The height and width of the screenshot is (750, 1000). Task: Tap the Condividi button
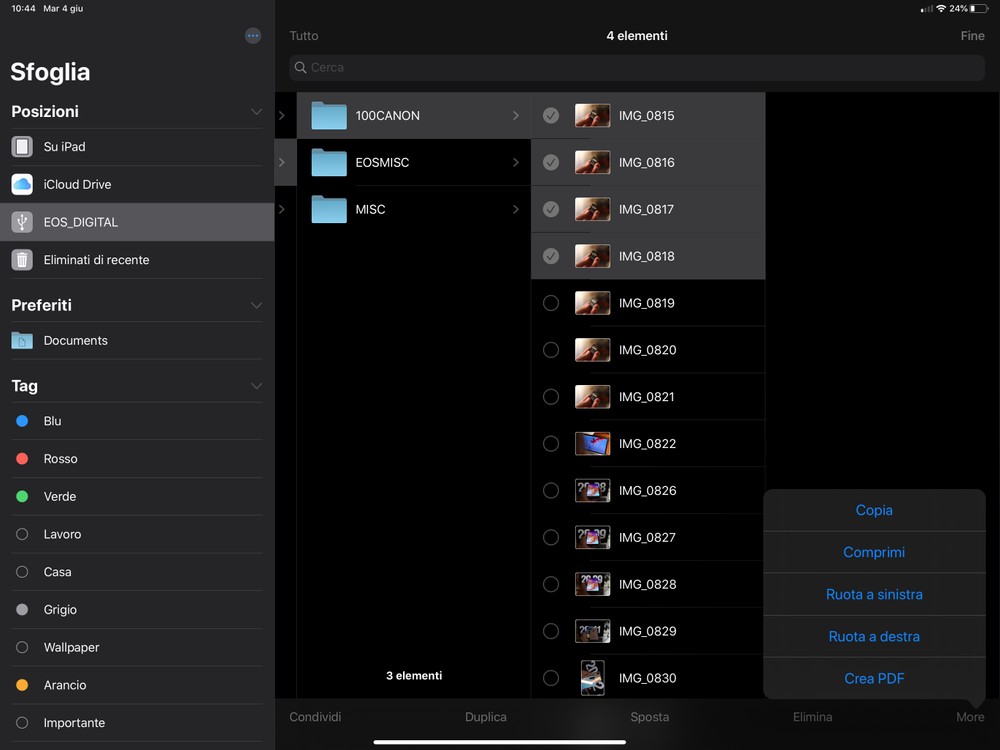pos(315,717)
